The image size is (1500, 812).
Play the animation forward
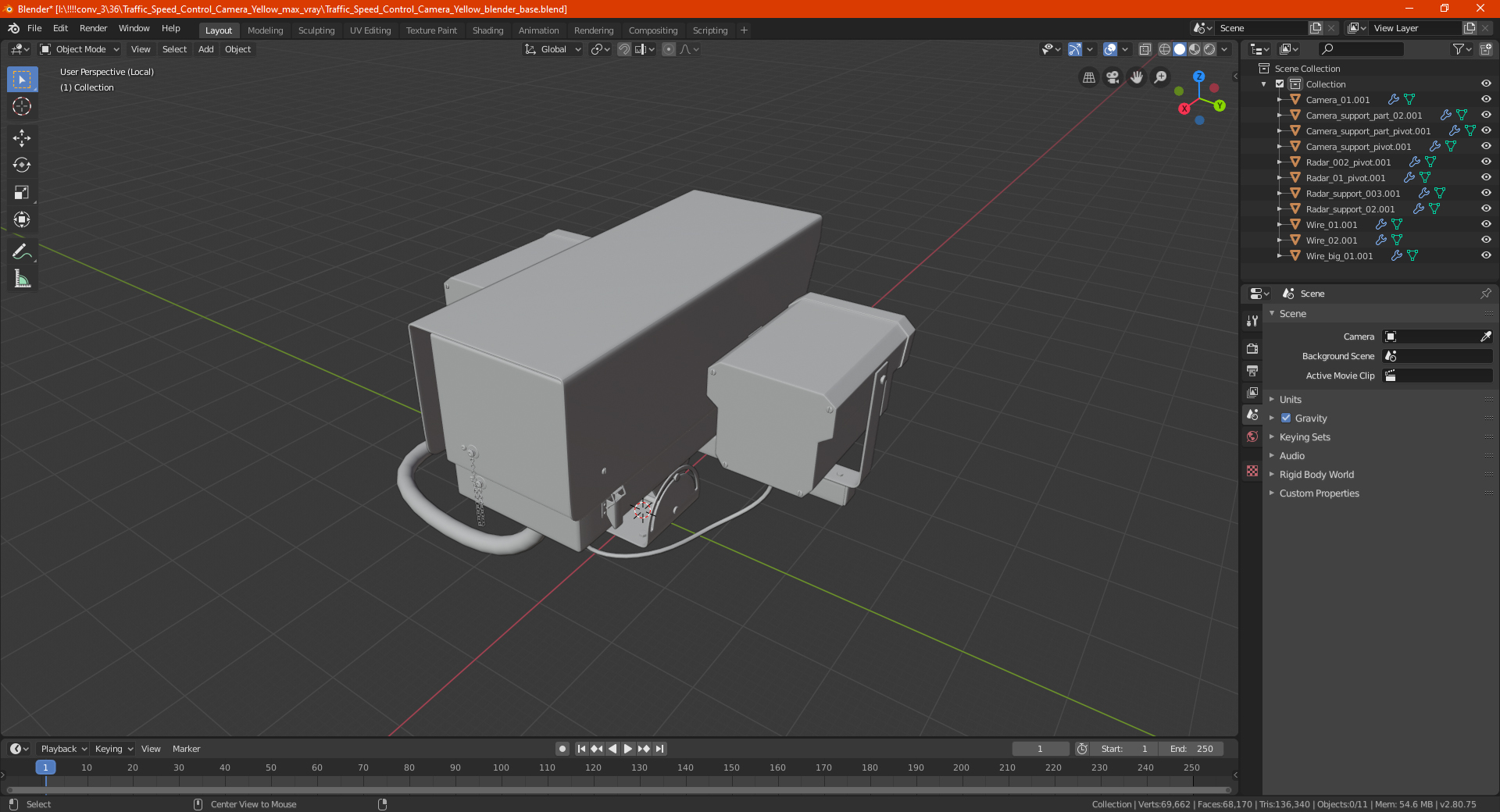(x=628, y=749)
